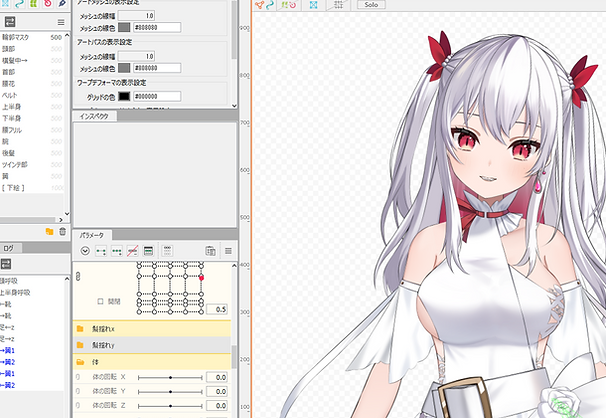Select the 後髪 part row
The height and width of the screenshot is (418, 606).
pos(32,153)
